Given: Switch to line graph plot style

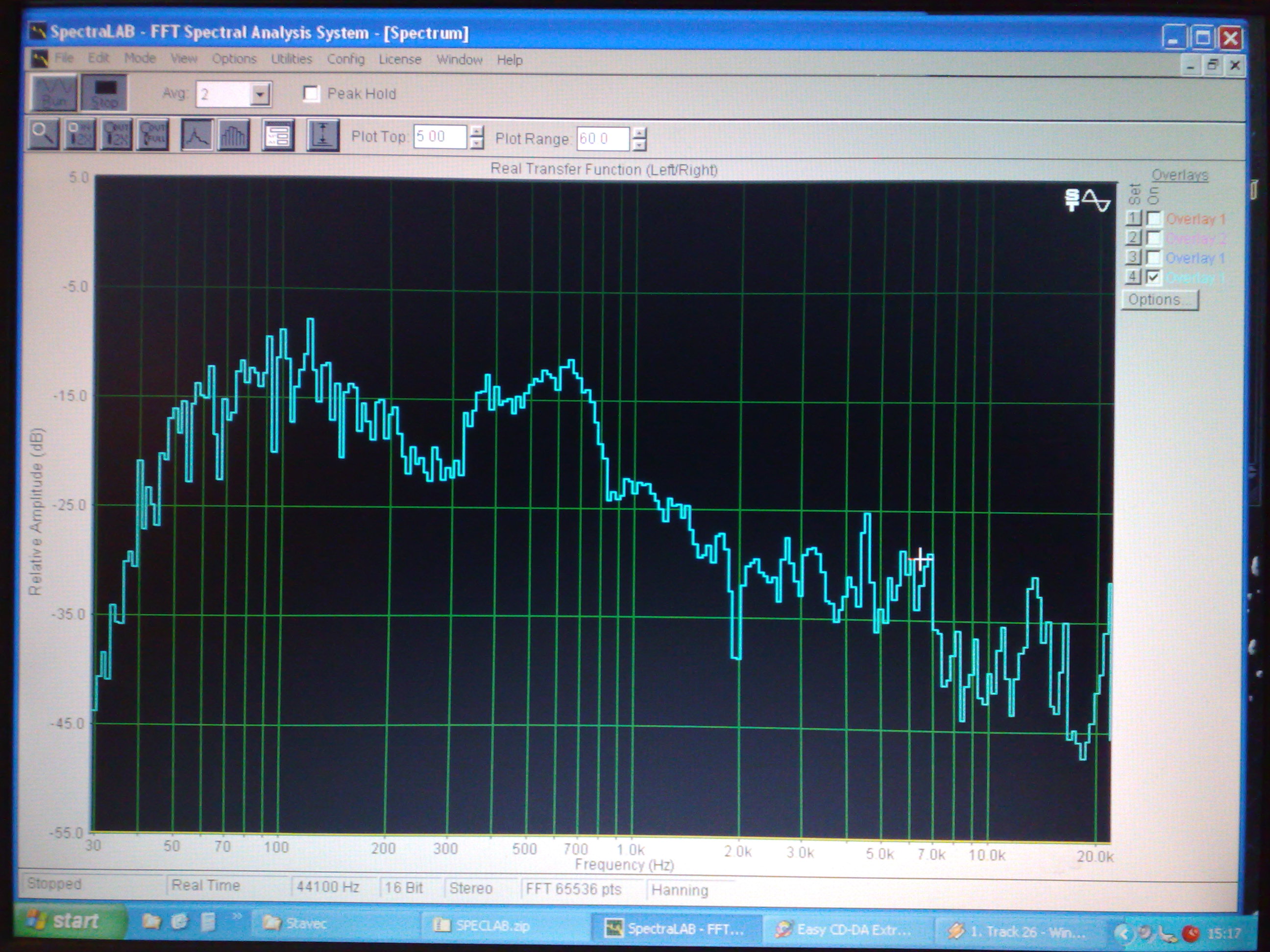Looking at the screenshot, I should tap(197, 136).
